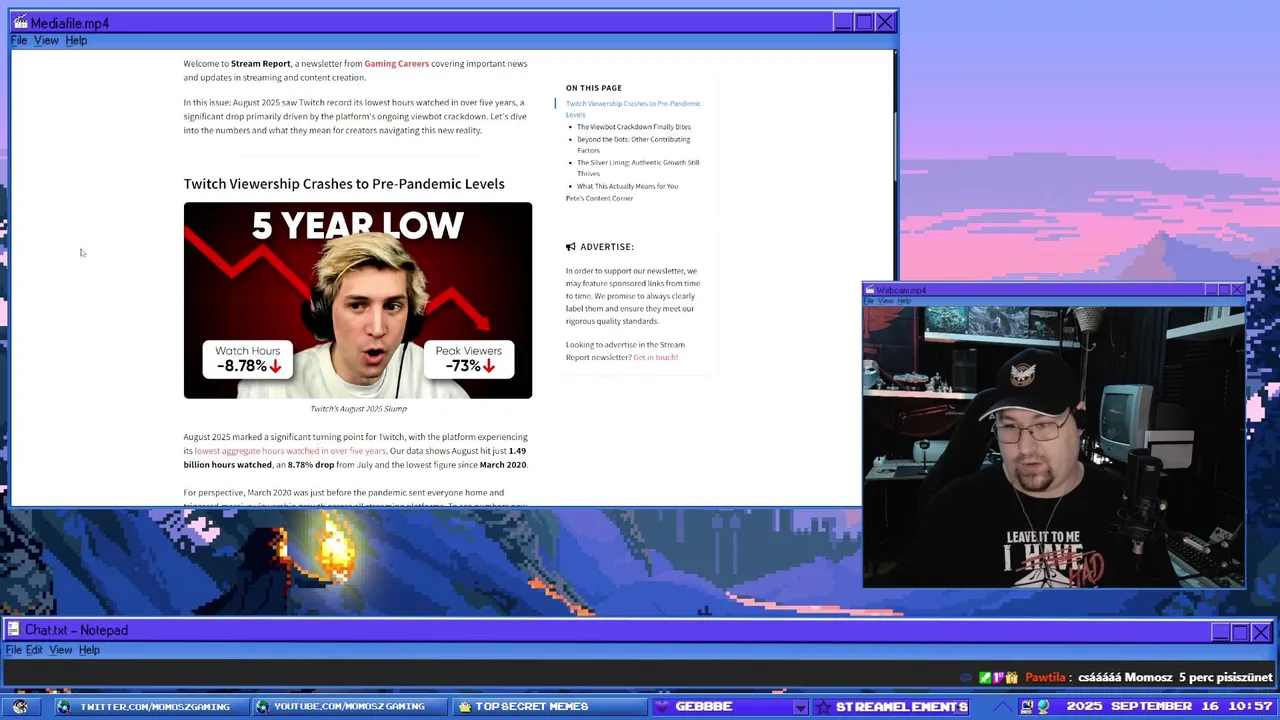Click the Pawtila username in chat

pos(1045,678)
